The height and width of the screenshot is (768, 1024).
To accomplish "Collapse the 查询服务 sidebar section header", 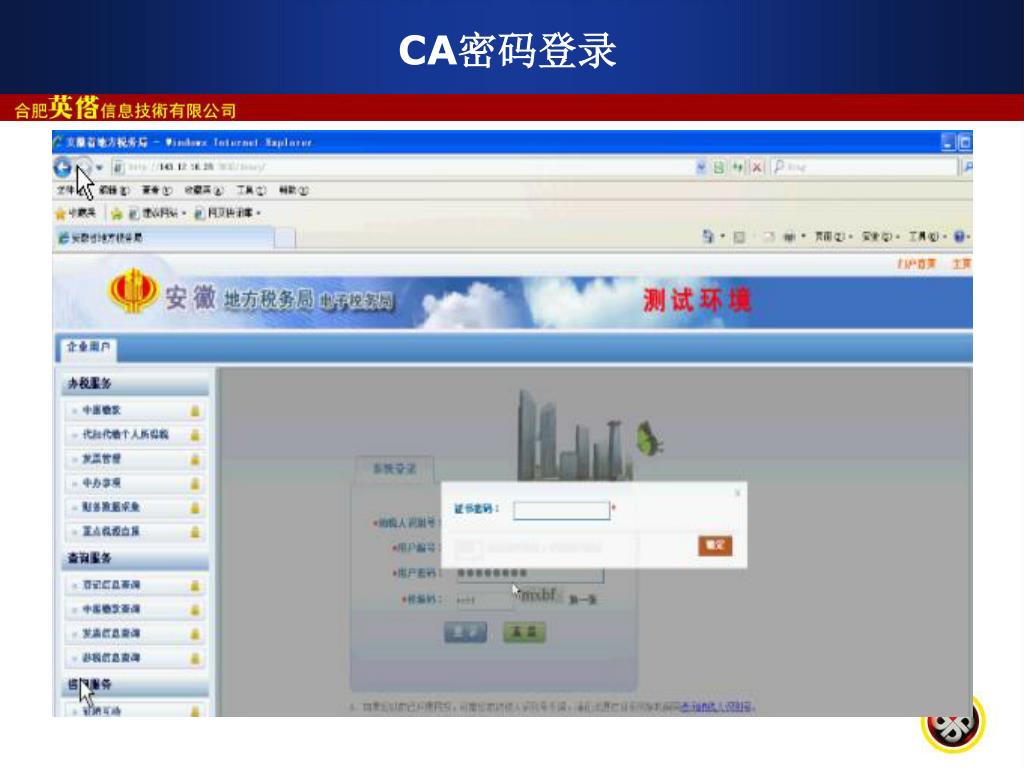I will tap(136, 558).
